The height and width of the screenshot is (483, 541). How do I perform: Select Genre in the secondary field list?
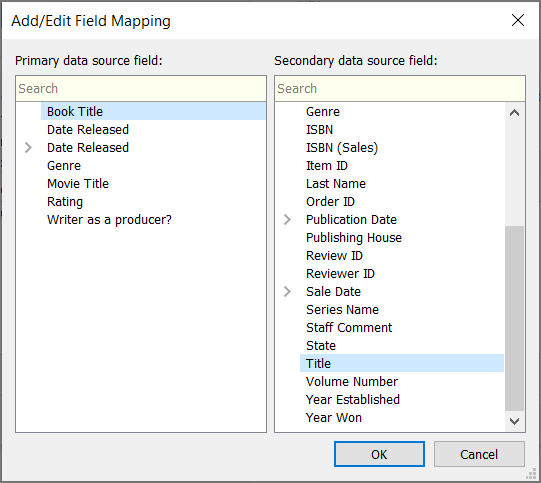(323, 111)
